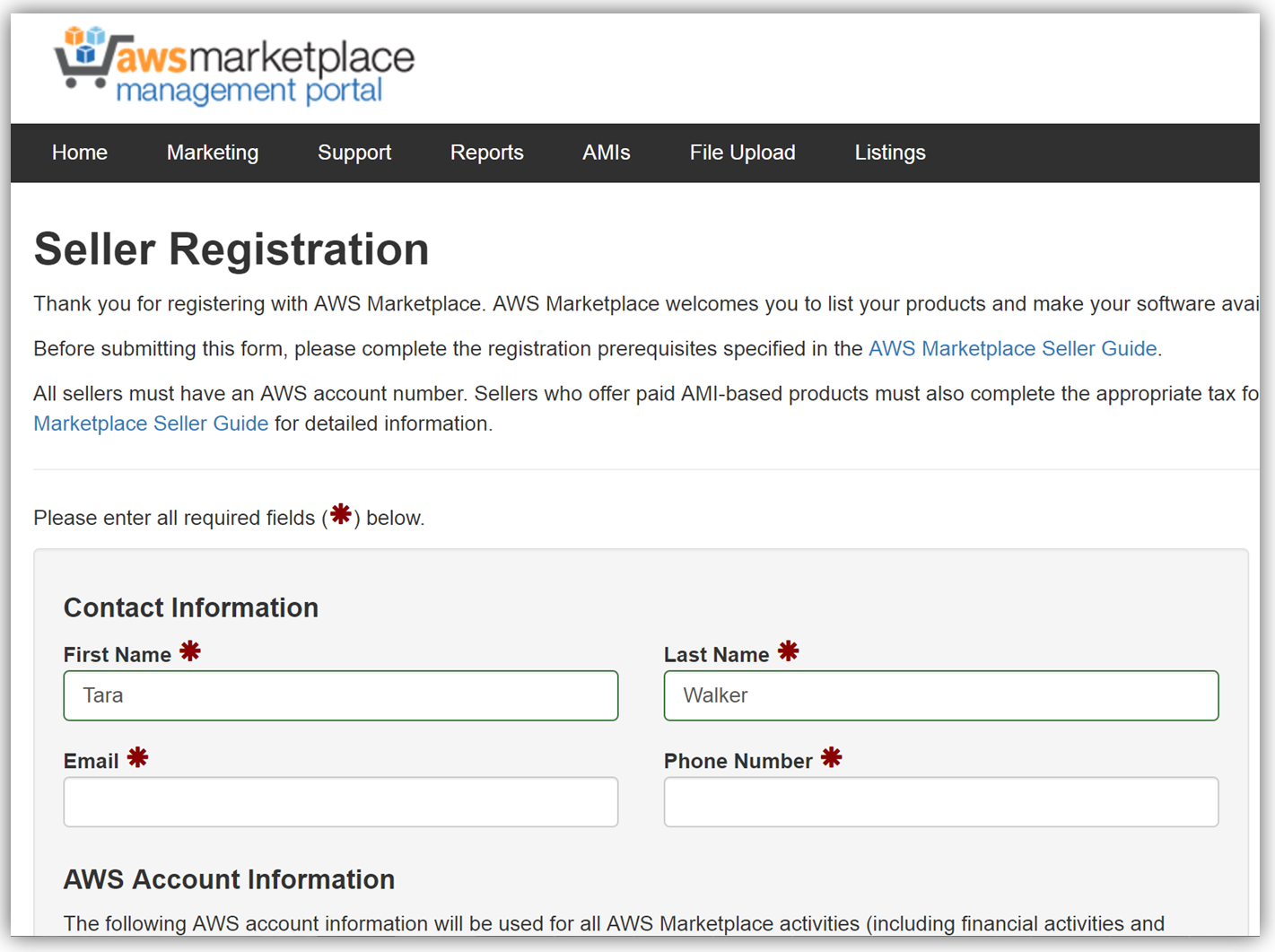Screen dimensions: 1275x952
Task: Go to the Home menu item
Action: tap(80, 153)
